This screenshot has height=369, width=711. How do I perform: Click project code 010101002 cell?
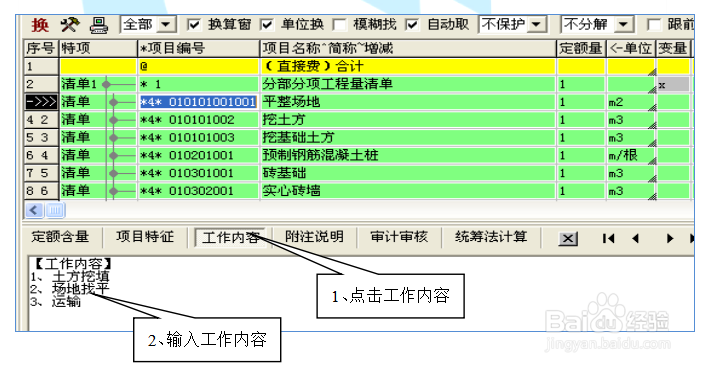click(198, 120)
